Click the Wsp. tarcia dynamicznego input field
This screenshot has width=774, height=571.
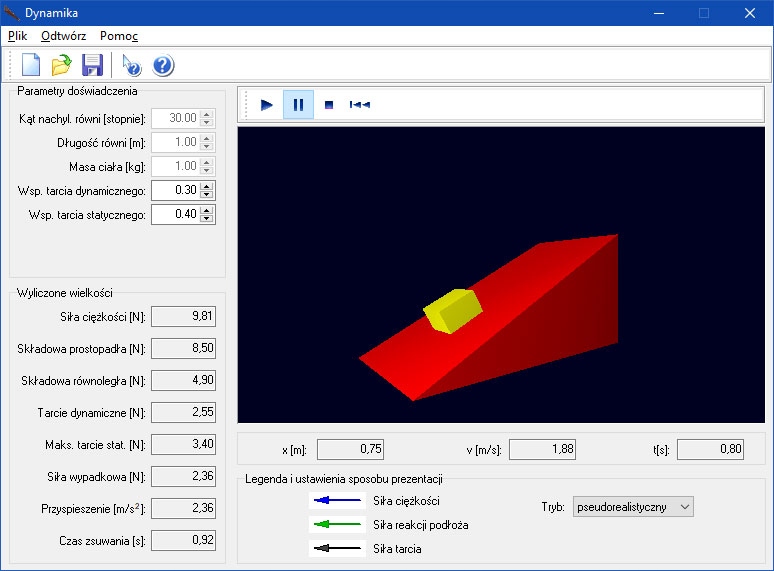[175, 190]
